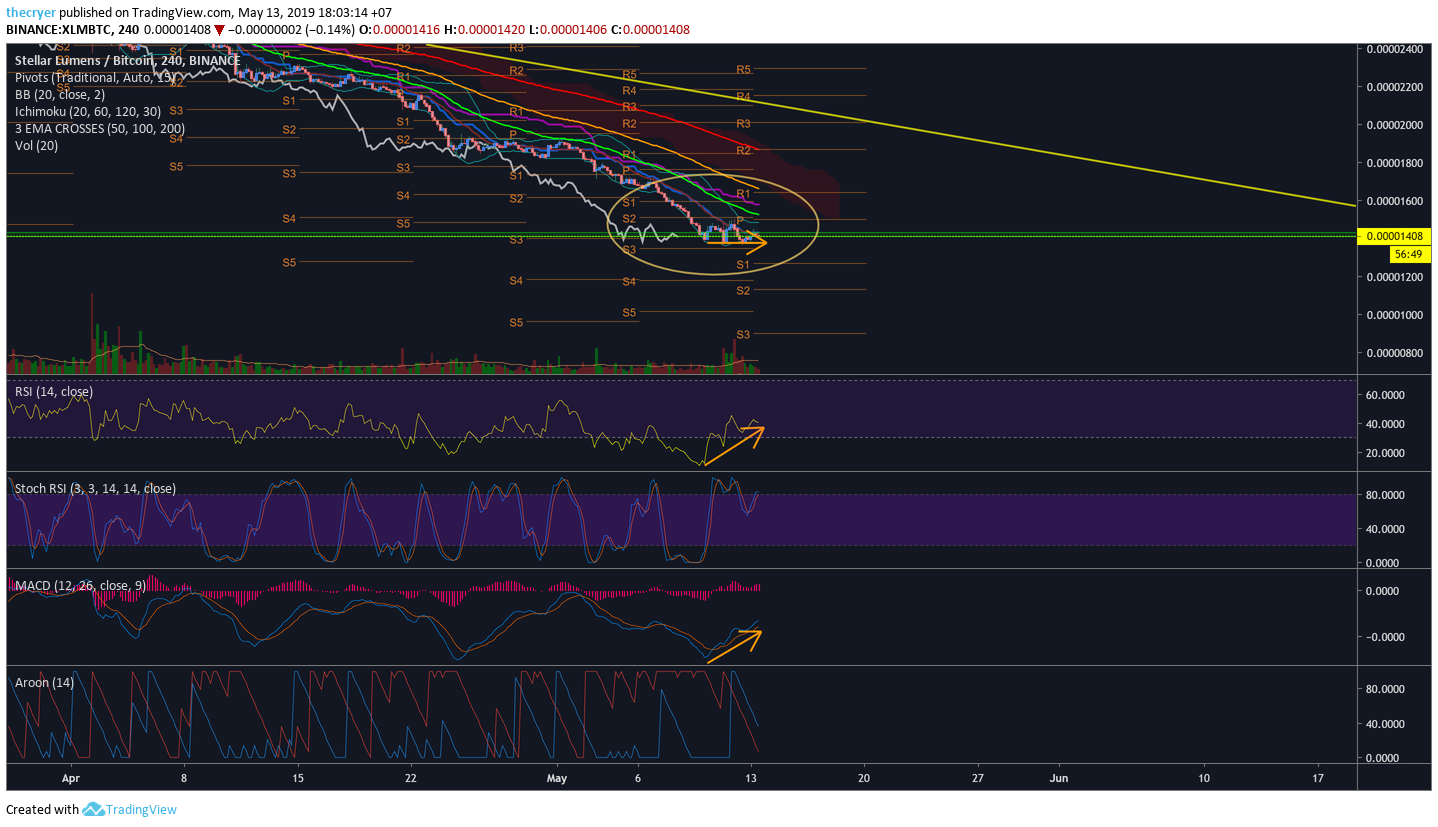Image resolution: width=1438 pixels, height=827 pixels.
Task: Click the 0.00000800 price axis label
Action: (1393, 353)
